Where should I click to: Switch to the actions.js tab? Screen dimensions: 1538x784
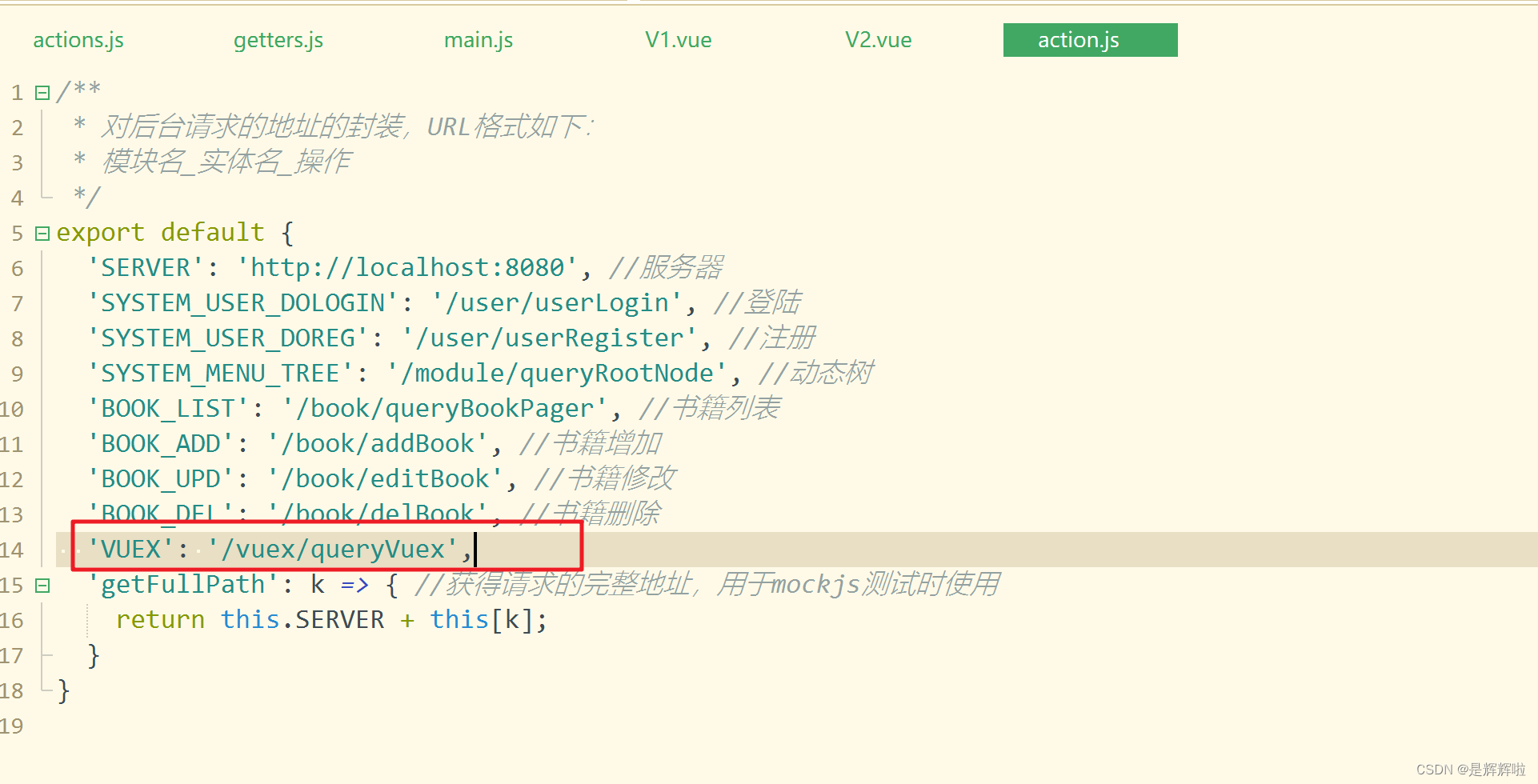78,39
